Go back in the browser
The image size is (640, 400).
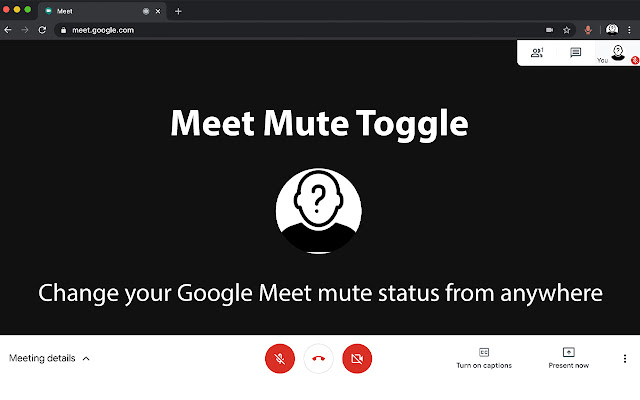point(7,30)
